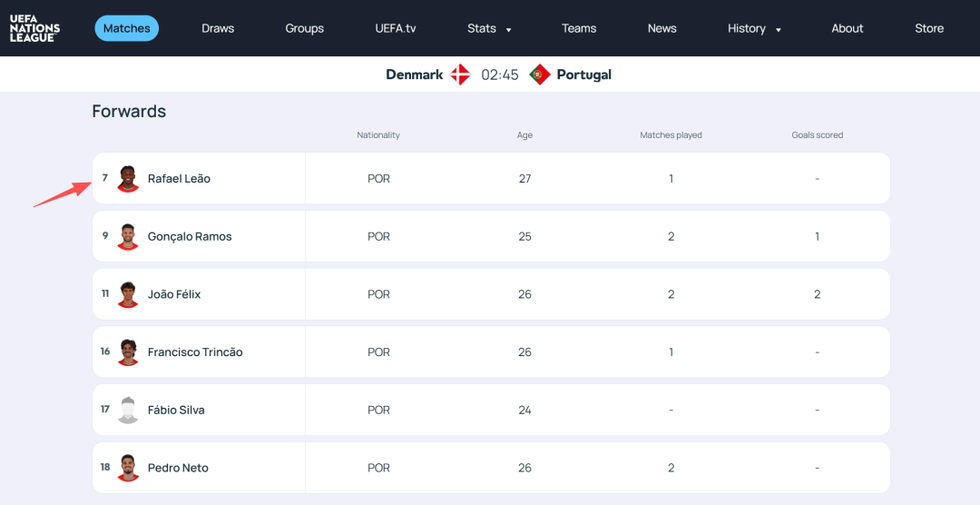Click Fábio Silva's age 24
This screenshot has height=505, width=980.
pos(525,410)
